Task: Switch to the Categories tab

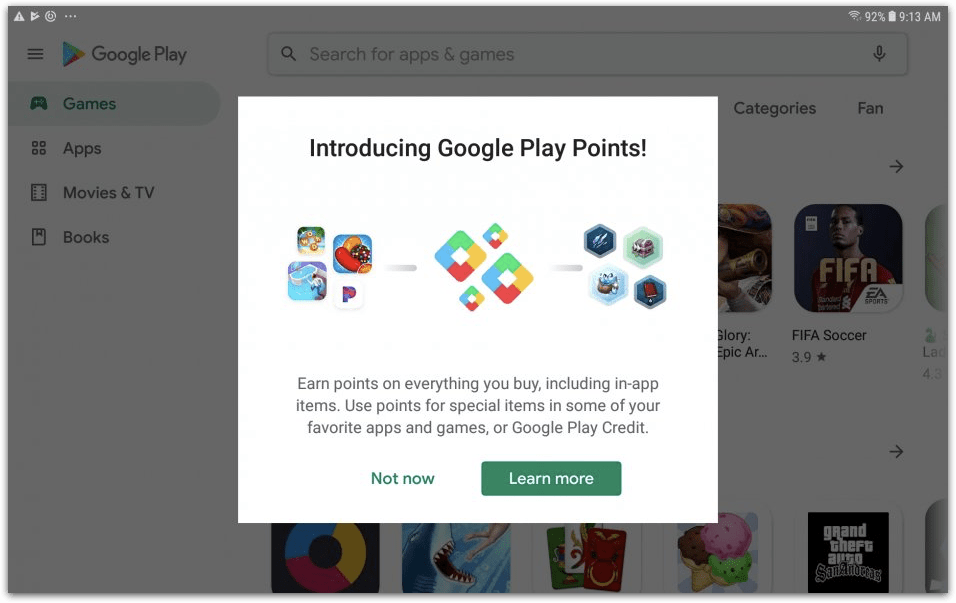Action: pos(774,109)
